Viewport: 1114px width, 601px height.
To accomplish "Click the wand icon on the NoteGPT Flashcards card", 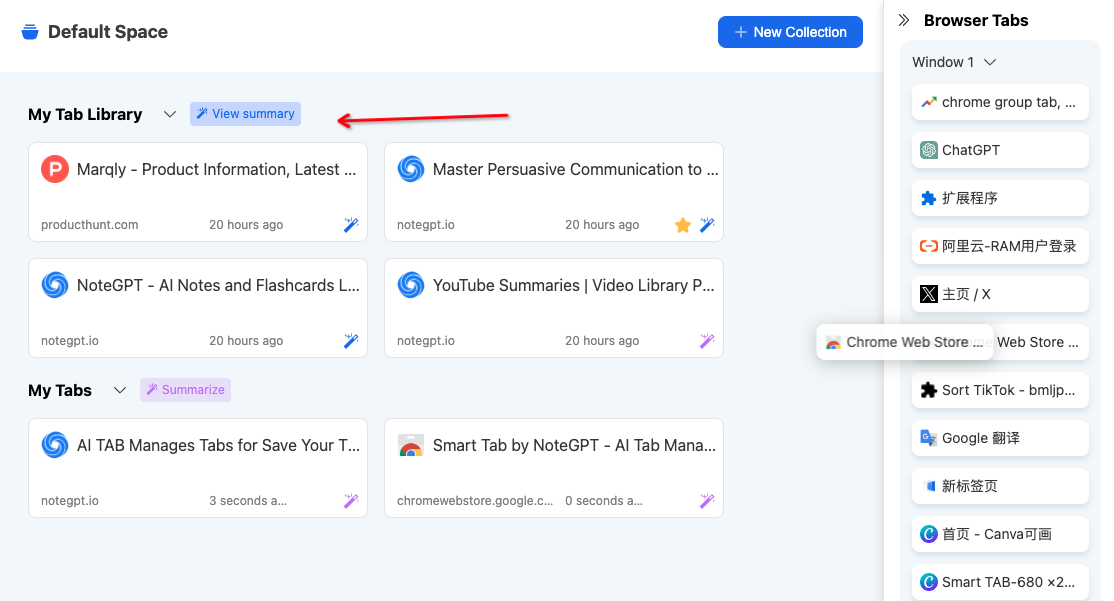I will coord(351,341).
